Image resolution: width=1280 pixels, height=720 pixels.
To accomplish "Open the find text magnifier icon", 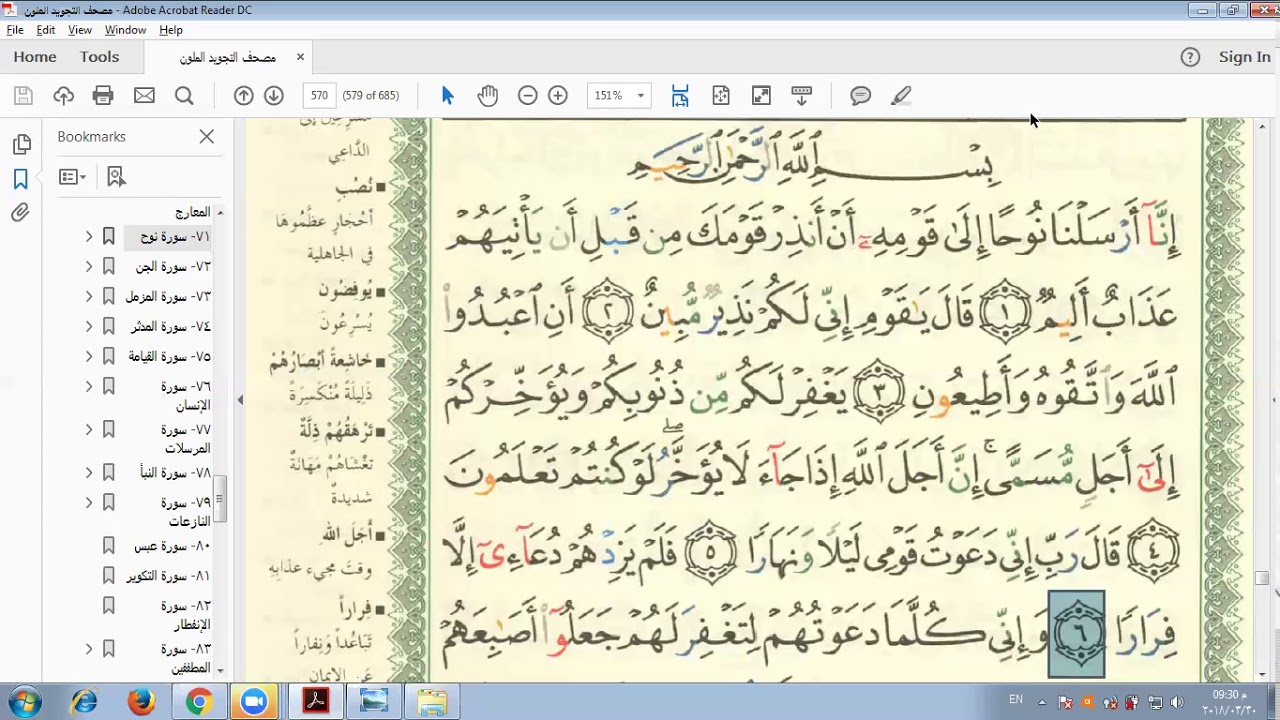I will click(x=184, y=95).
